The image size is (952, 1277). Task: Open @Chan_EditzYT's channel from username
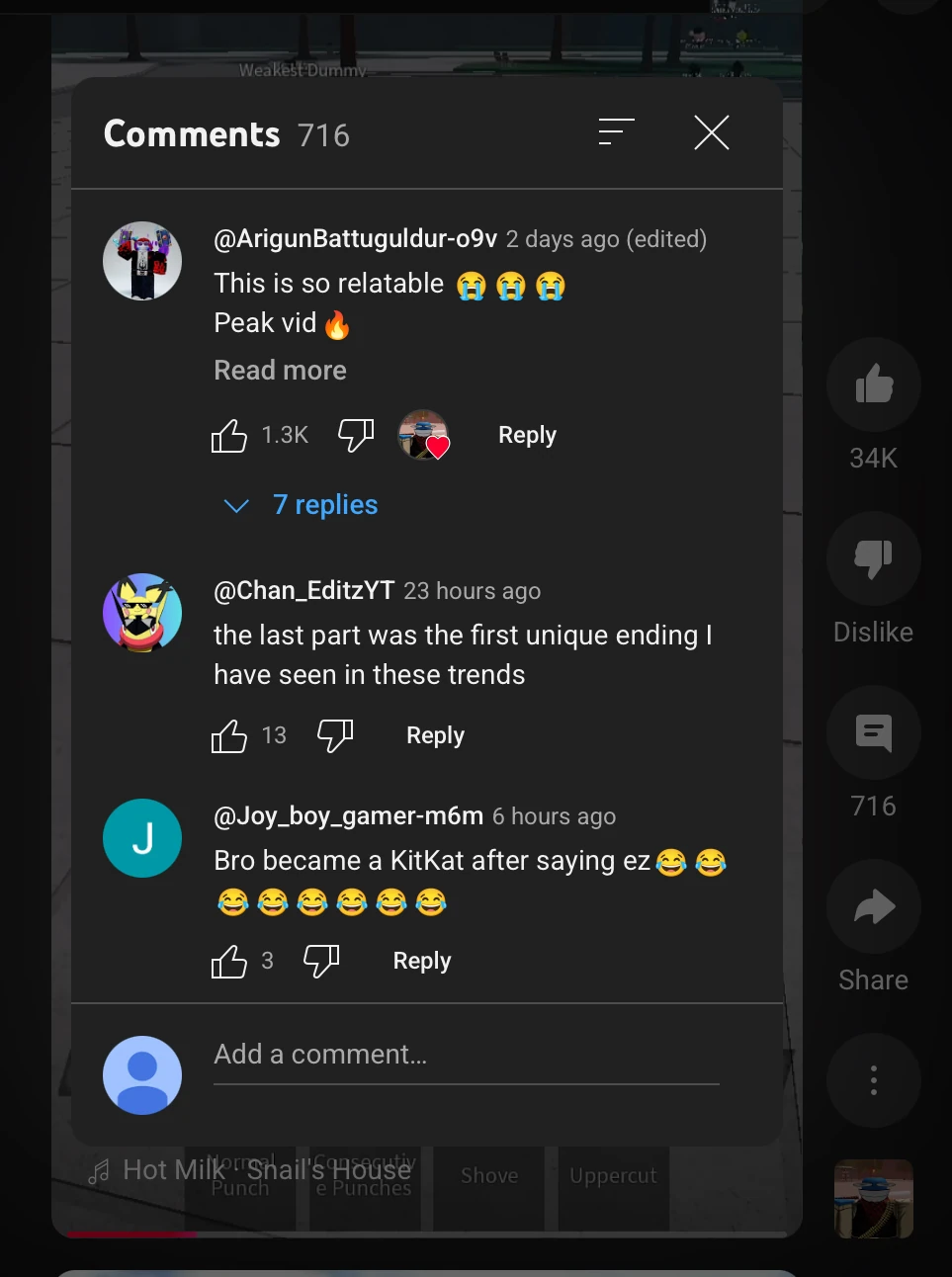pyautogui.click(x=304, y=591)
